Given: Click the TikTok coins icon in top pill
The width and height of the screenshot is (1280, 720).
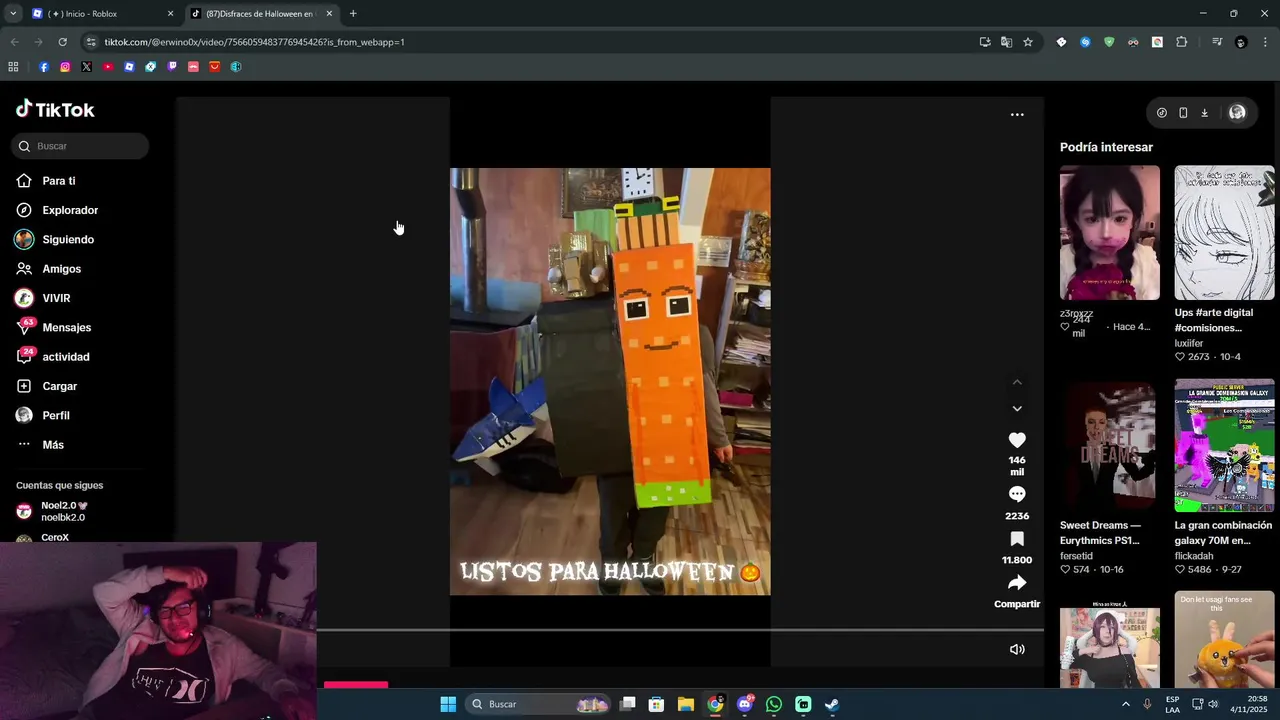Looking at the screenshot, I should 1161,113.
